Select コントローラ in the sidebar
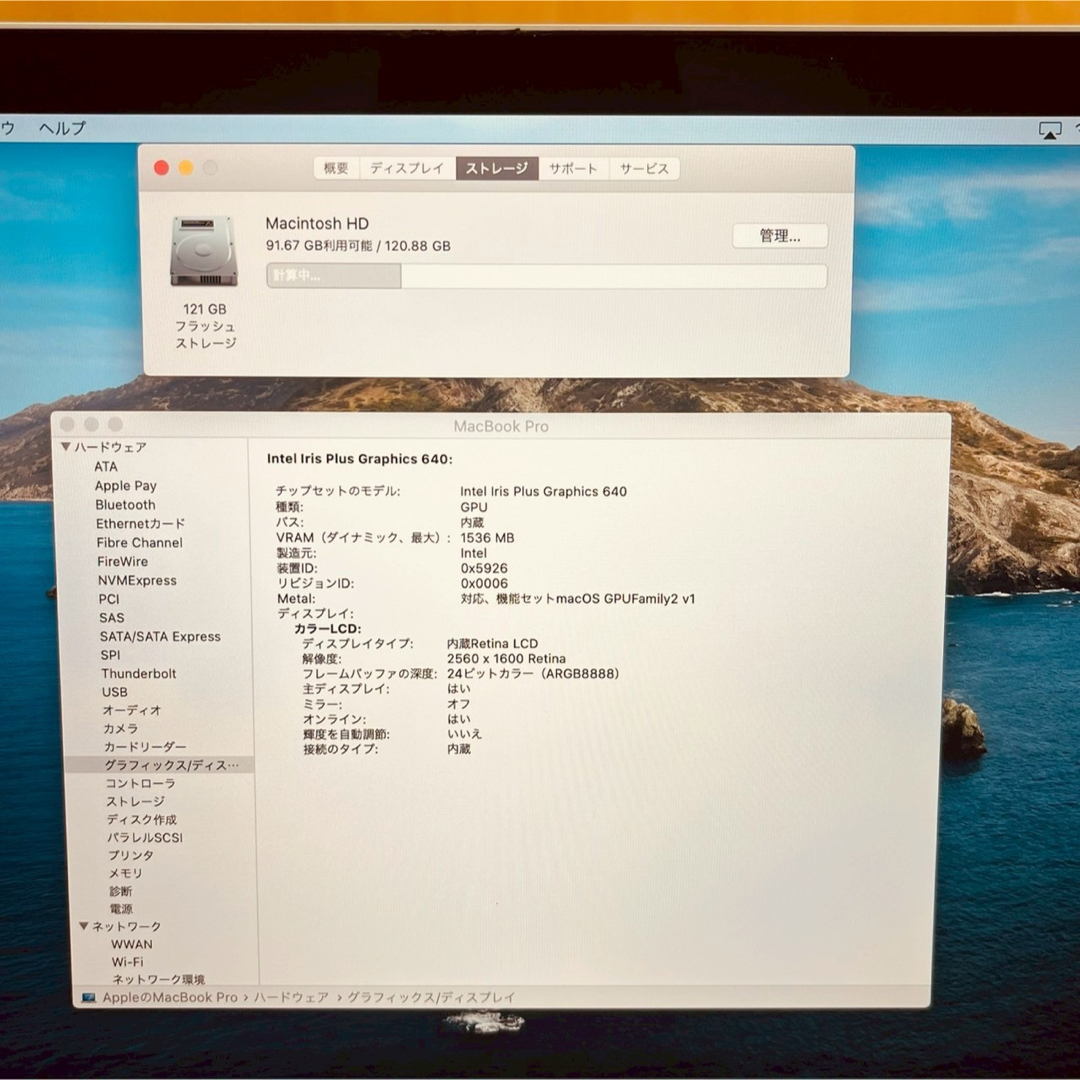1080x1080 pixels. coord(141,783)
